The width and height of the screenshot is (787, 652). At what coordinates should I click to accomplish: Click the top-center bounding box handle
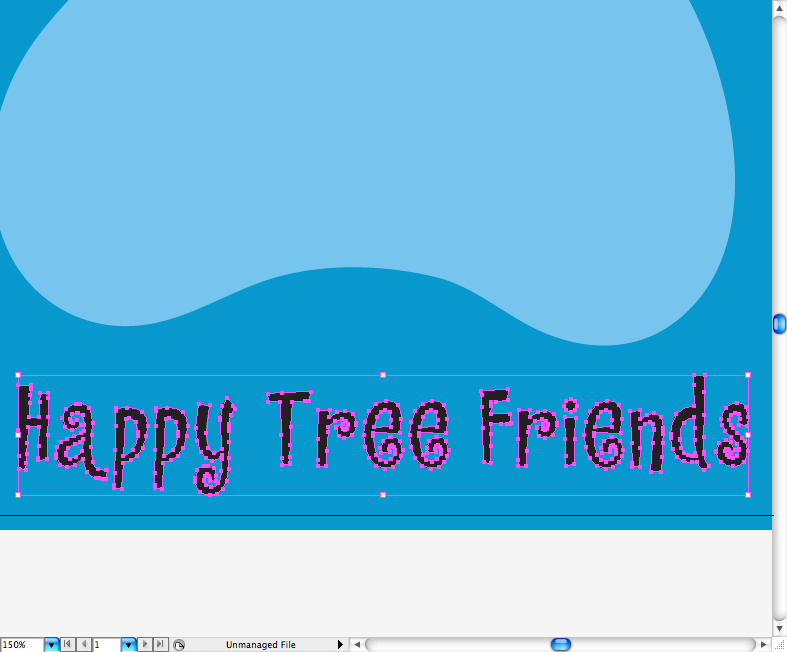[383, 375]
